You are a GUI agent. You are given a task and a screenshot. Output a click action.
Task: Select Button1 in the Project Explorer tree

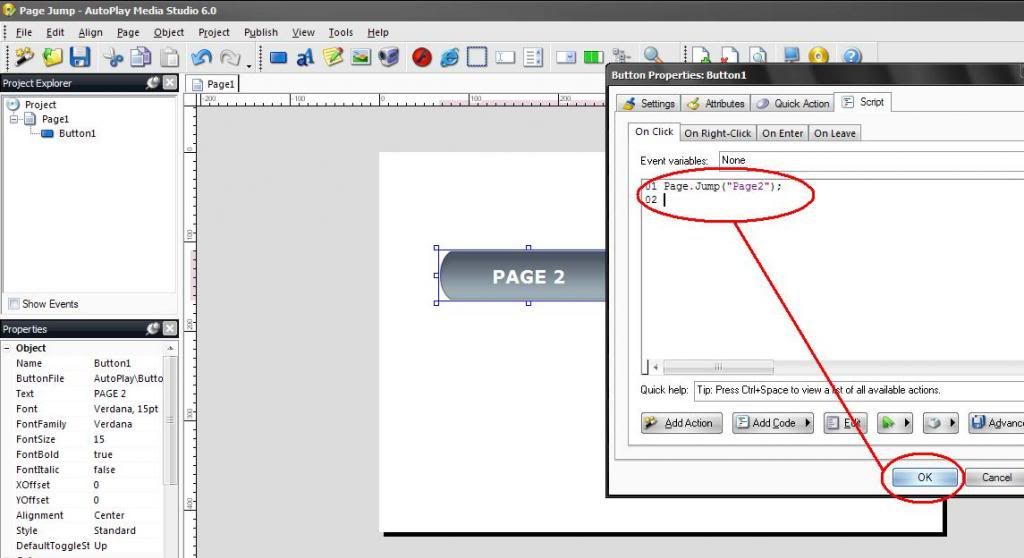point(77,133)
